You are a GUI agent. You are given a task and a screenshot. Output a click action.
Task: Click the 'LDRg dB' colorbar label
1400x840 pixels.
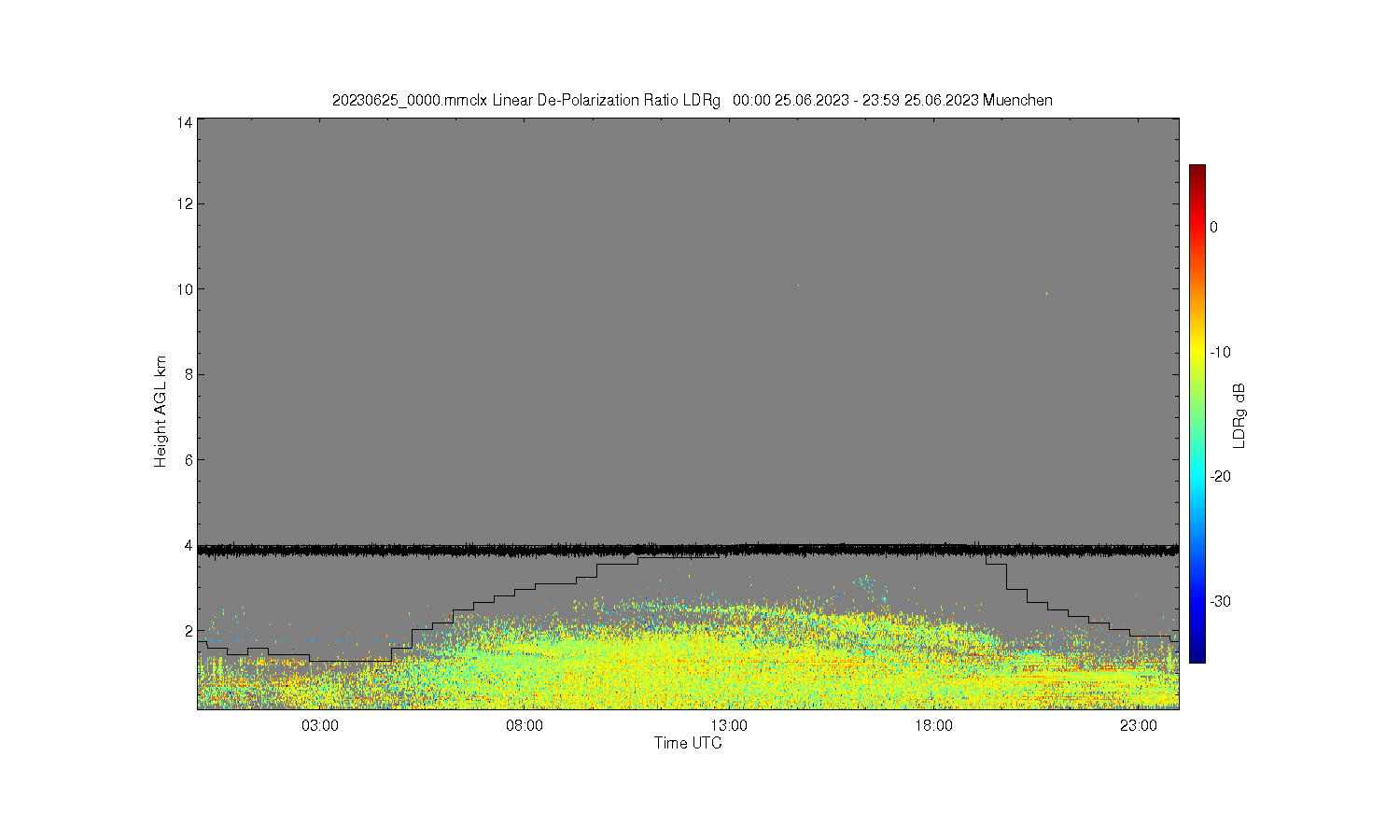pyautogui.click(x=1239, y=416)
